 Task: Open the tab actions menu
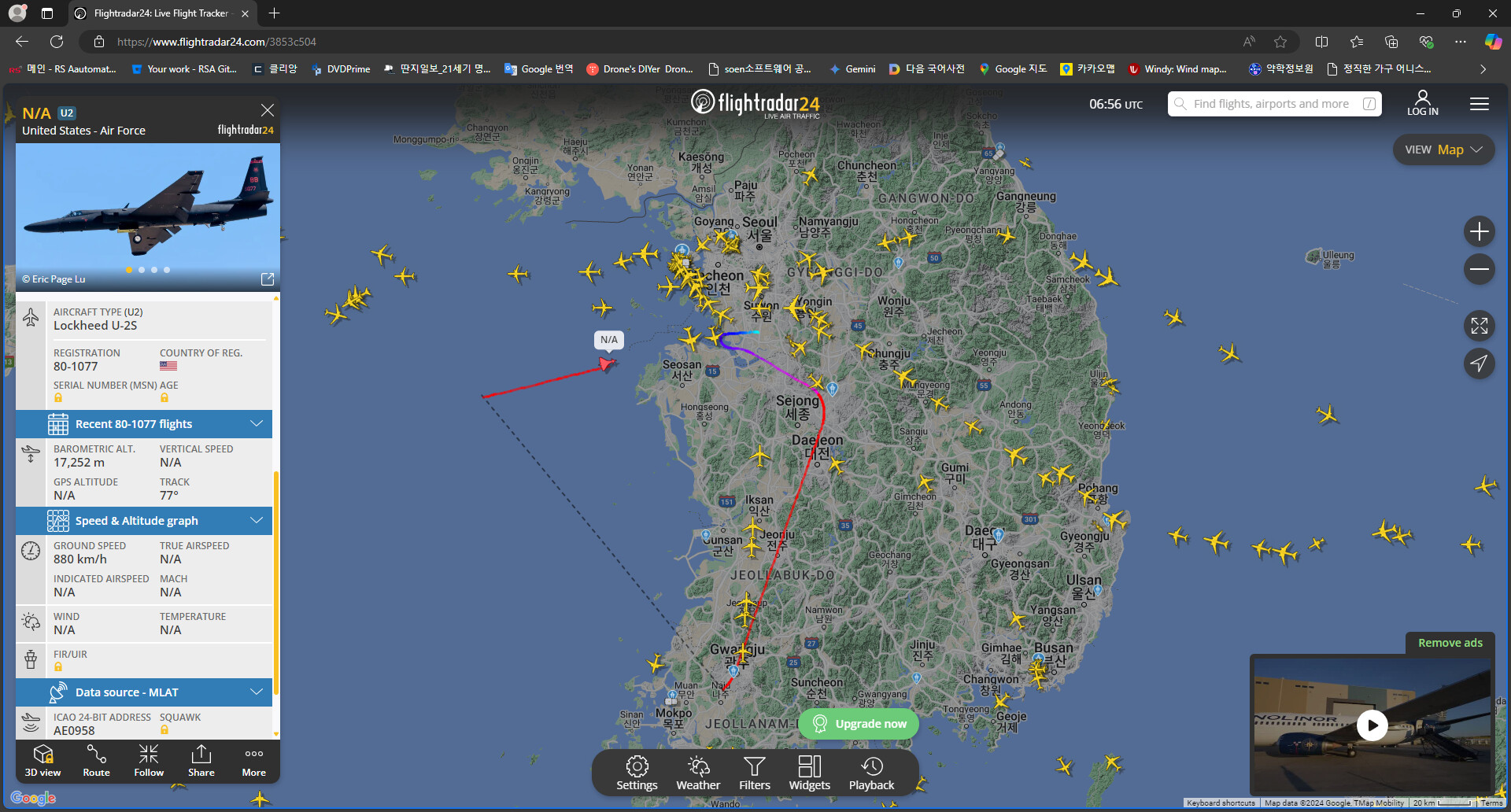(x=47, y=13)
